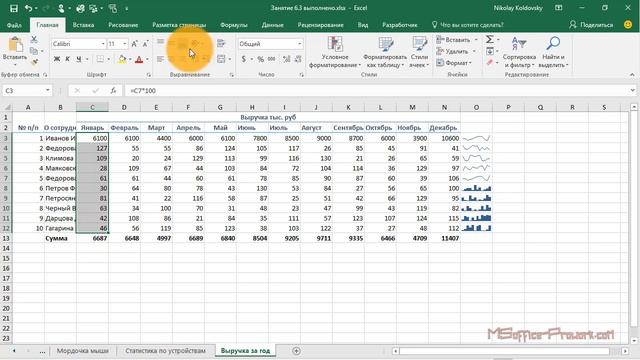This screenshot has height=360, width=640.
Task: Cut the selection with the scissors icon
Action: coord(34,40)
